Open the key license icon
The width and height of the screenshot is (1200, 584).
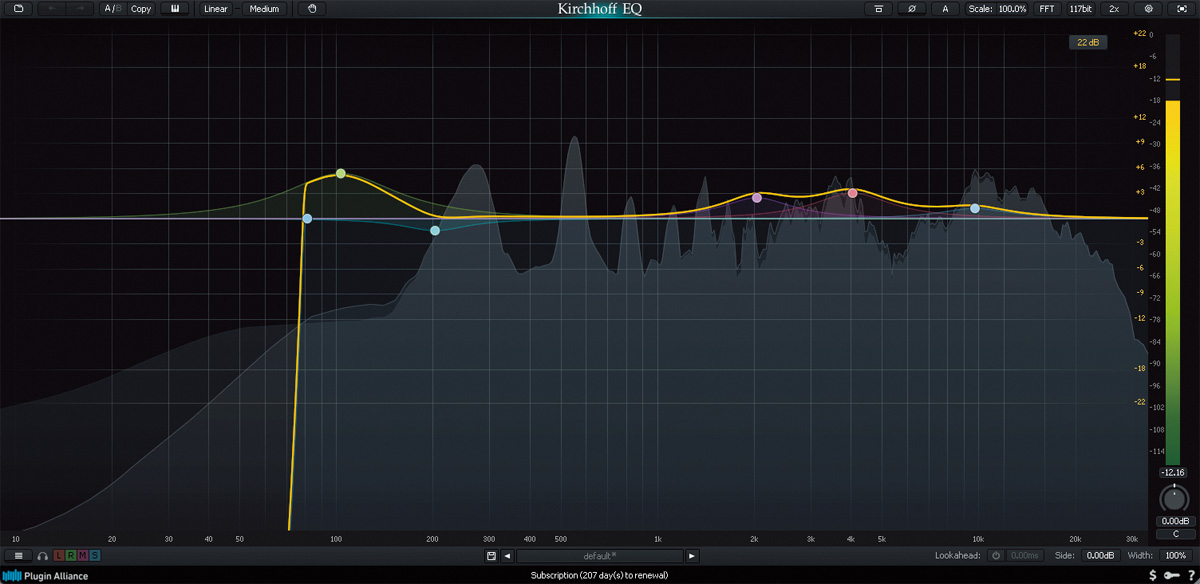1173,576
